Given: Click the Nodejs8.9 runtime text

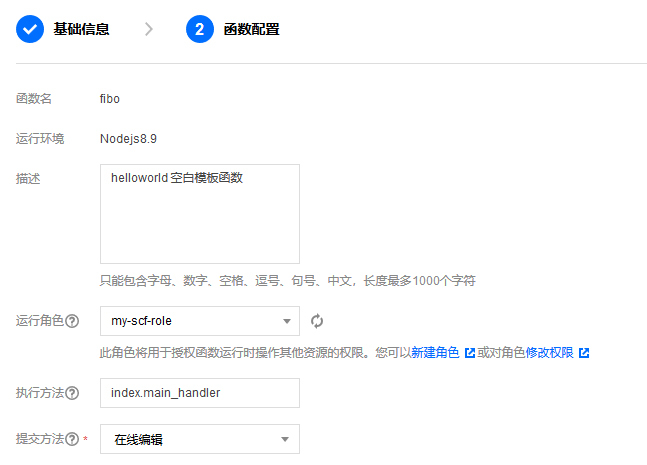Looking at the screenshot, I should pos(128,139).
